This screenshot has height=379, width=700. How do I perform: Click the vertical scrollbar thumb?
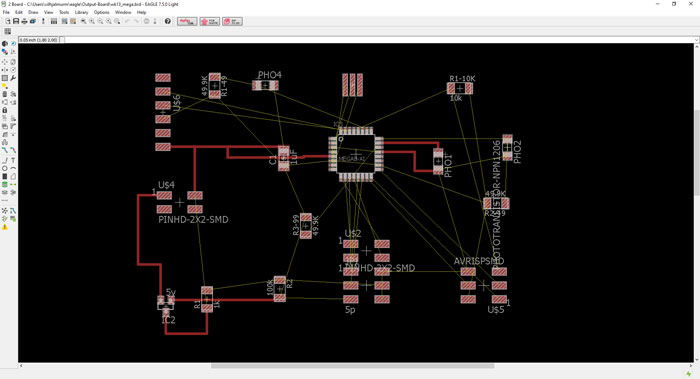pyautogui.click(x=696, y=152)
